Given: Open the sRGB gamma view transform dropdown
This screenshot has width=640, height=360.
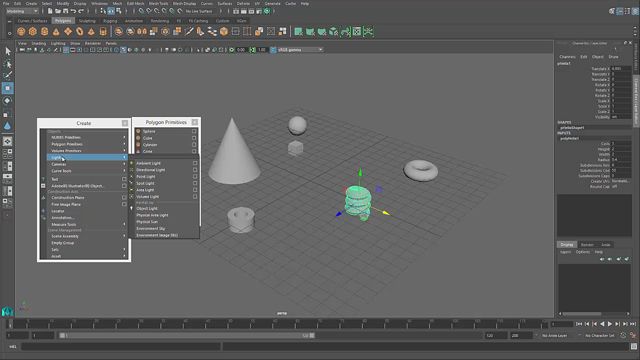Looking at the screenshot, I should pyautogui.click(x=300, y=50).
